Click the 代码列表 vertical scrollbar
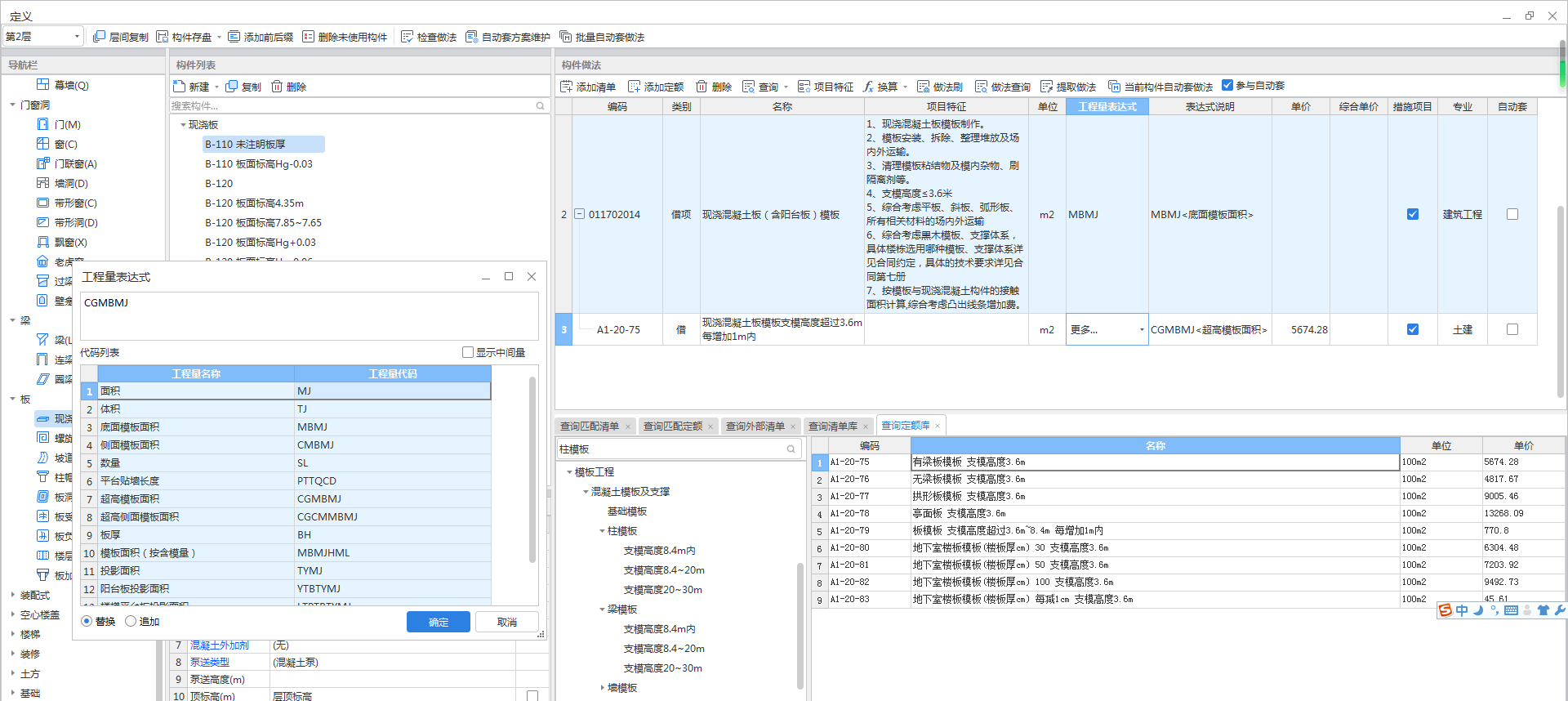The height and width of the screenshot is (701, 1568). [x=532, y=470]
